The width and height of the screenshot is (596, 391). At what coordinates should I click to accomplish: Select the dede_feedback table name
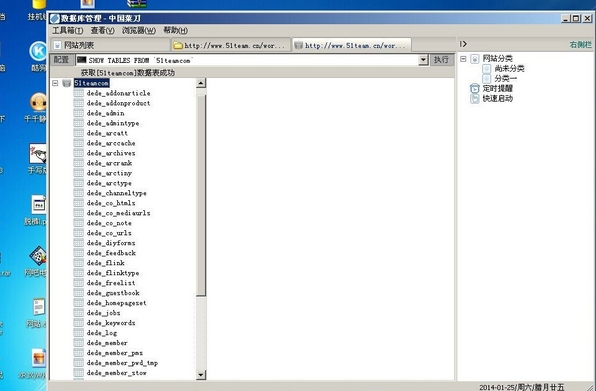point(111,253)
